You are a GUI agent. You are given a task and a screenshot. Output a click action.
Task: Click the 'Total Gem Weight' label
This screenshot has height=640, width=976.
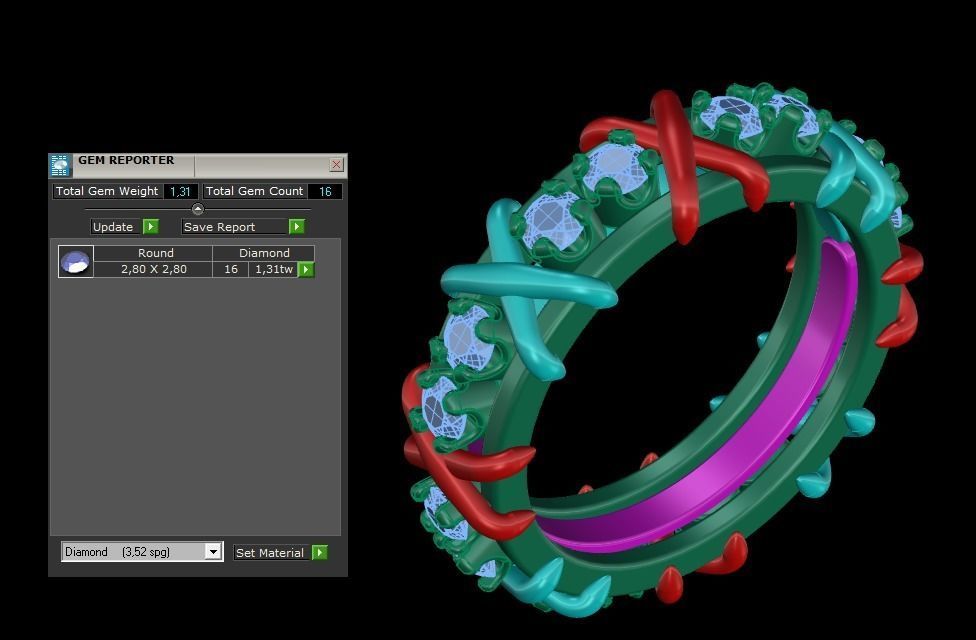107,191
